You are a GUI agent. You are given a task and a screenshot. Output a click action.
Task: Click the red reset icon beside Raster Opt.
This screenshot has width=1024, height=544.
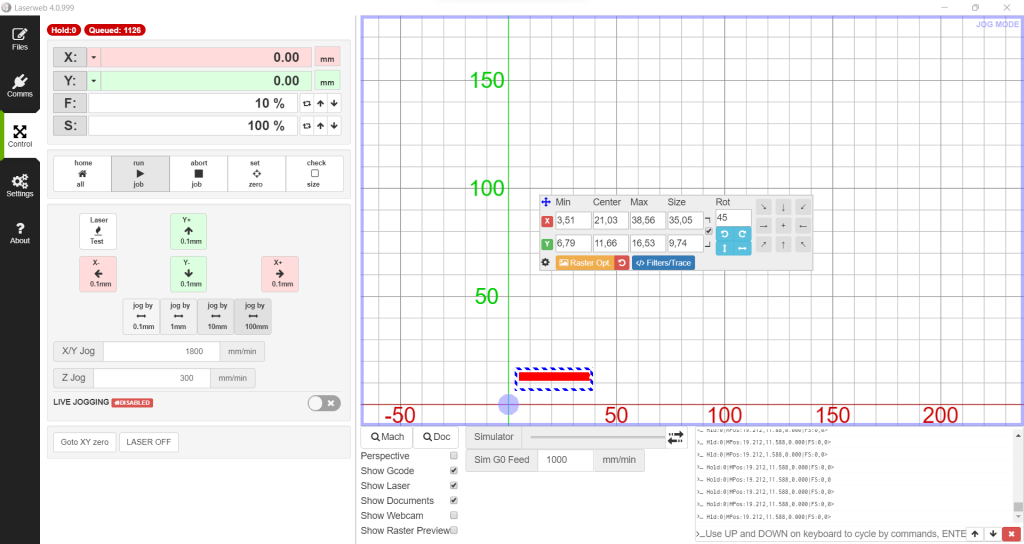(x=621, y=263)
